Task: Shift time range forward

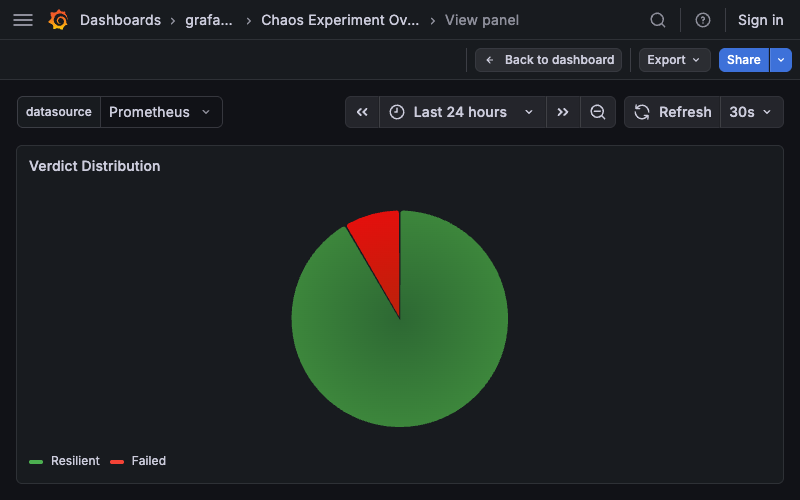Action: [563, 112]
